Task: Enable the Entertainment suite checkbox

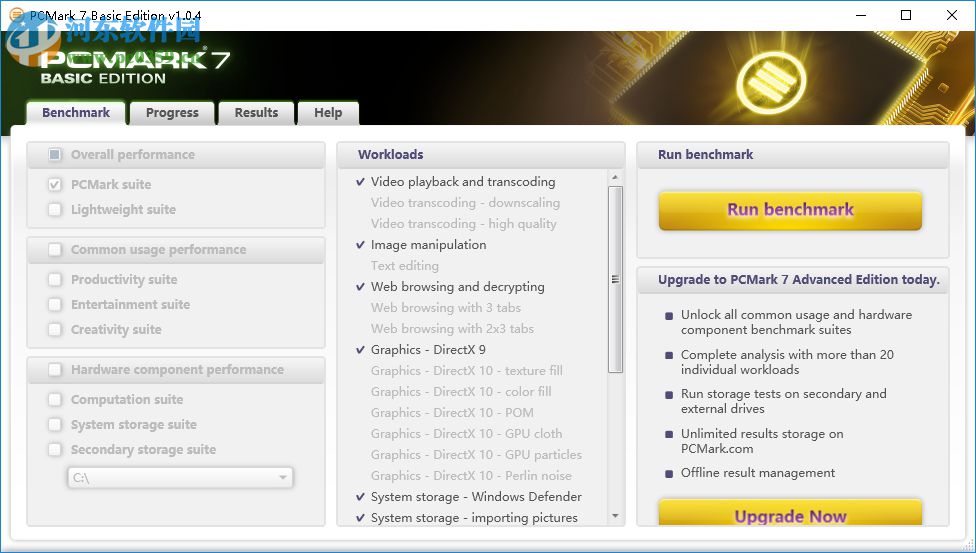Action: 55,305
